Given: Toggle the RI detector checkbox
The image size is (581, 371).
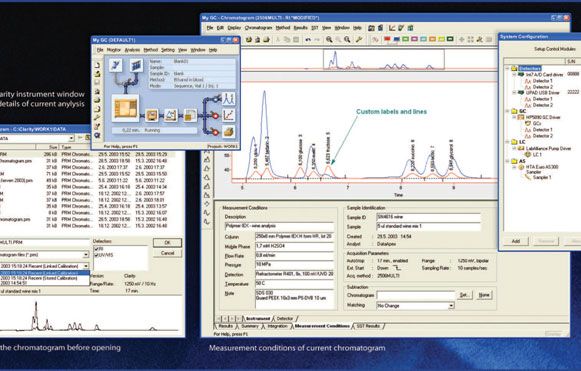Looking at the screenshot, I should [97, 249].
